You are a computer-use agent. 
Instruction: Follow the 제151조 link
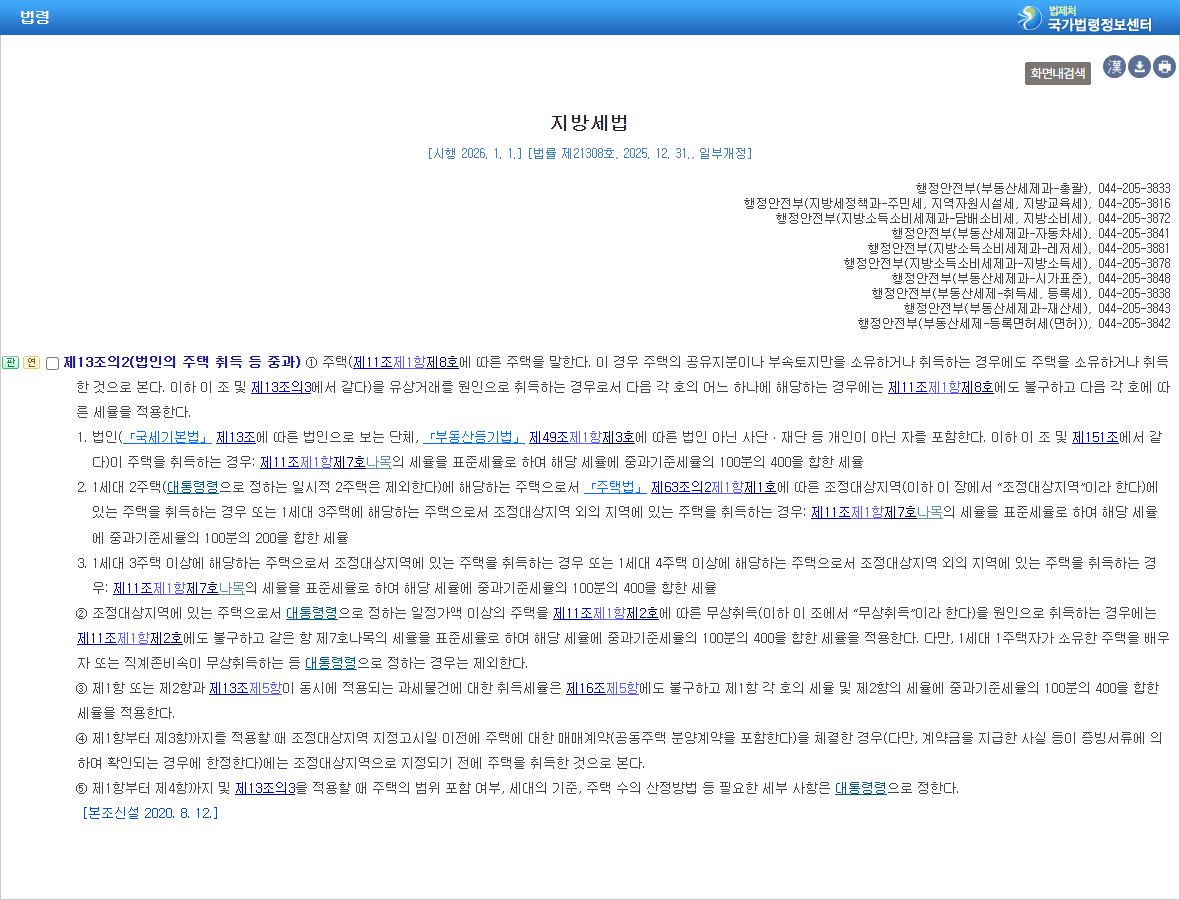[1095, 437]
